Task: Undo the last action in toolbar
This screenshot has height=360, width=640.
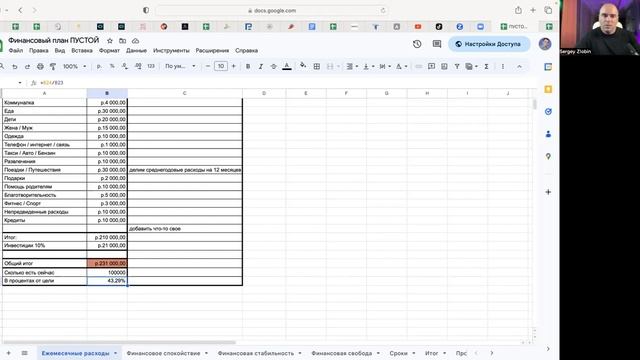Action: (14, 67)
